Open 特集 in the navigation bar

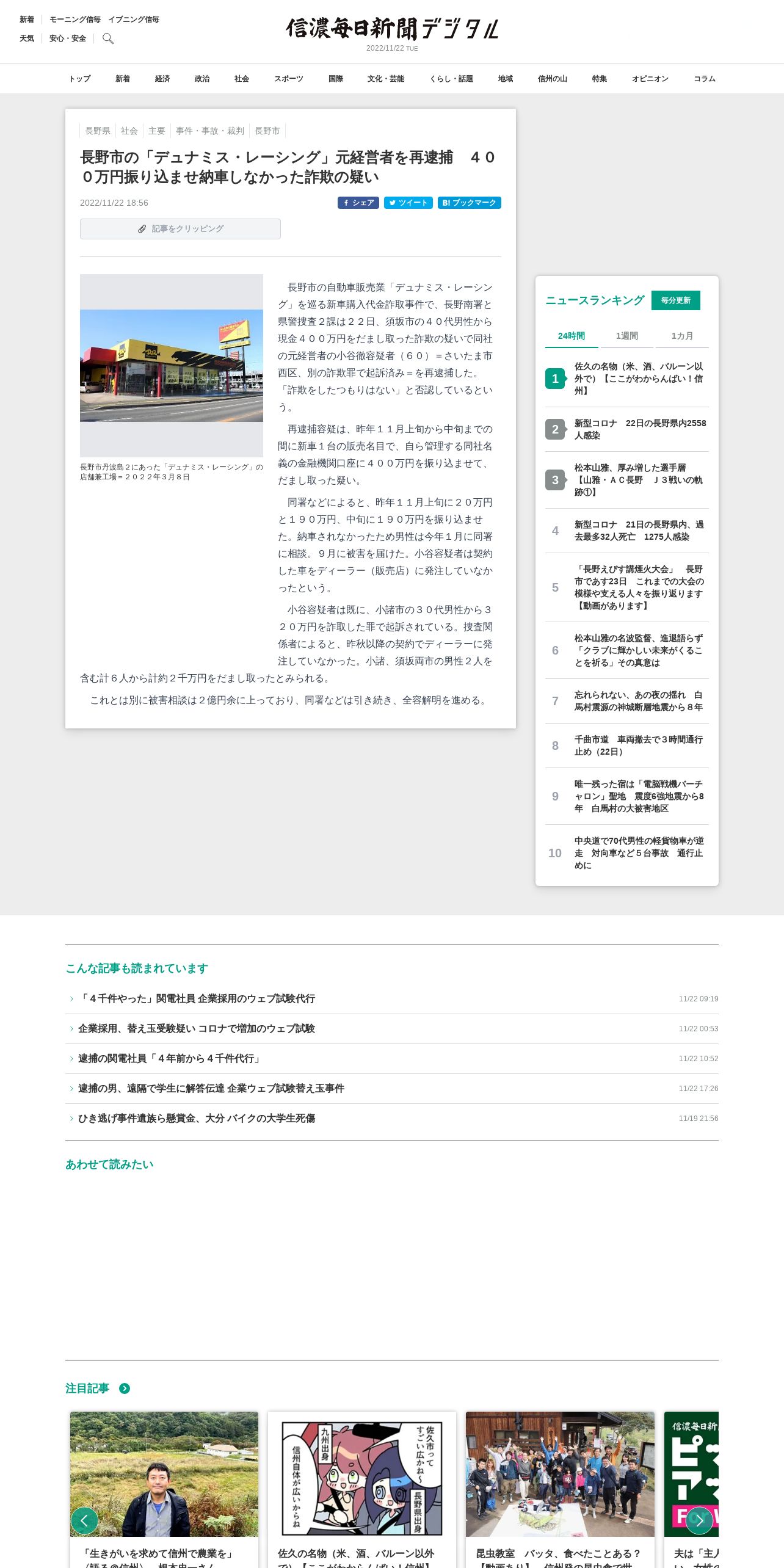pos(600,79)
